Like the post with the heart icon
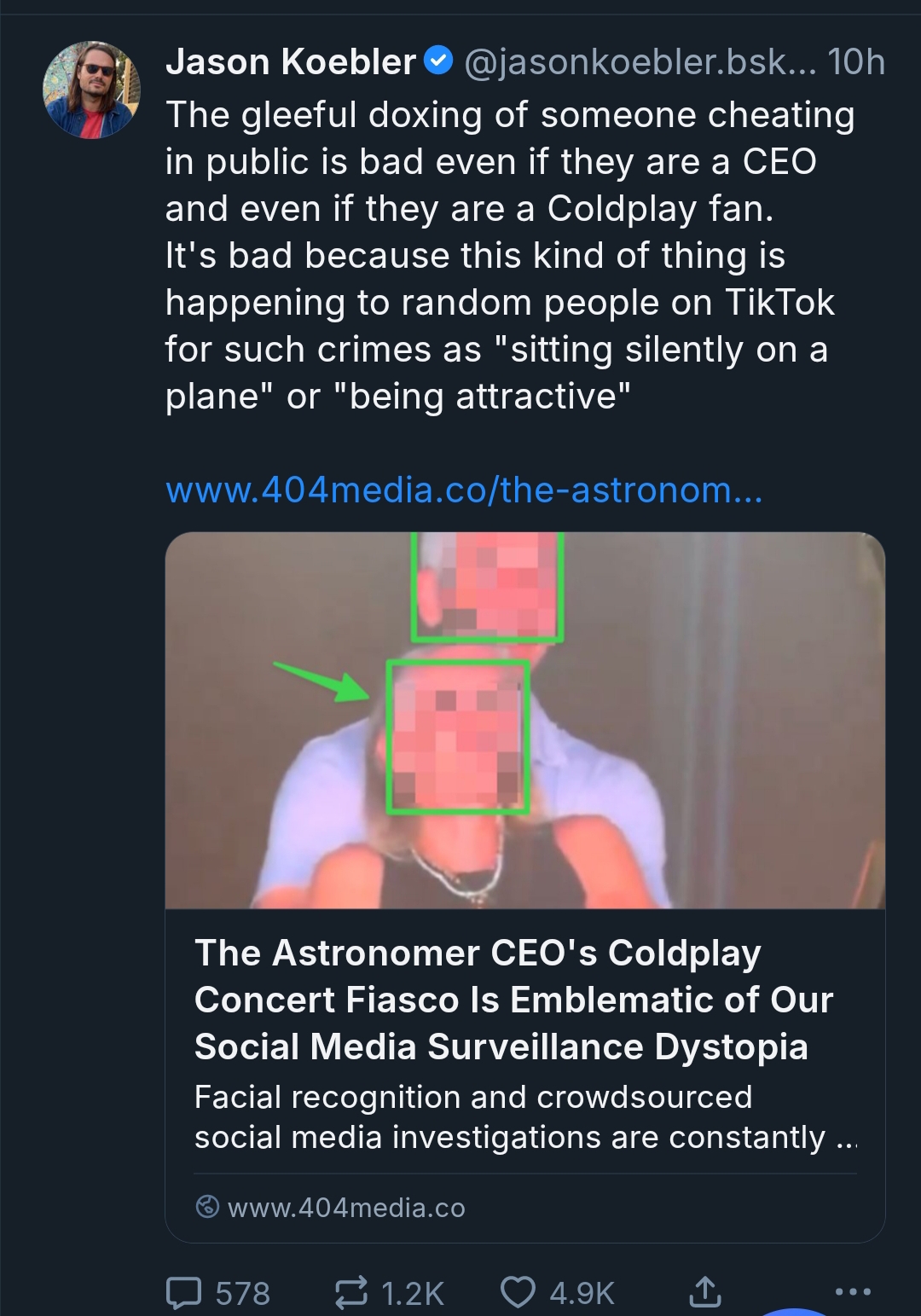This screenshot has height=1316, width=921. 518,1292
